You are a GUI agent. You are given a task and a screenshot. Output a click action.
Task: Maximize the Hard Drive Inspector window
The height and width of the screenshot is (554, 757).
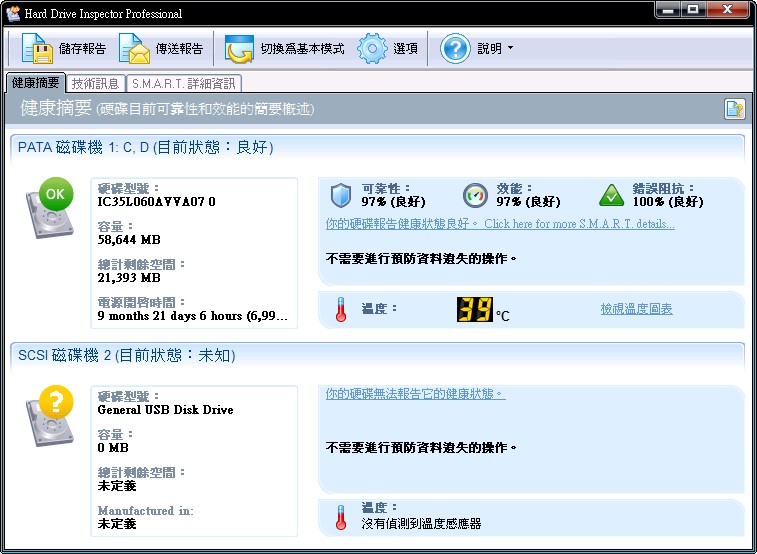click(693, 10)
